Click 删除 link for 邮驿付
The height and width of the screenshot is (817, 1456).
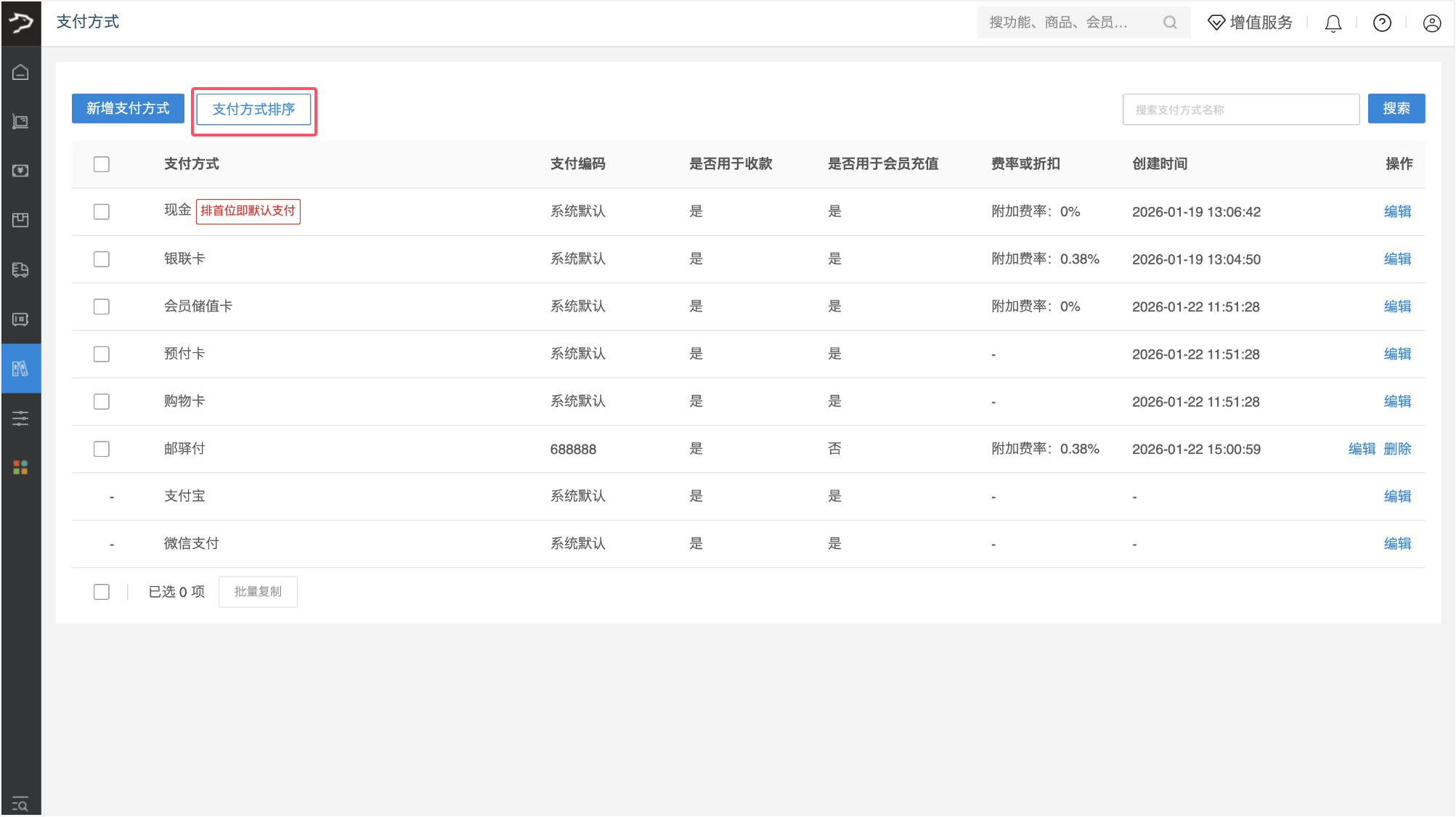click(1397, 449)
